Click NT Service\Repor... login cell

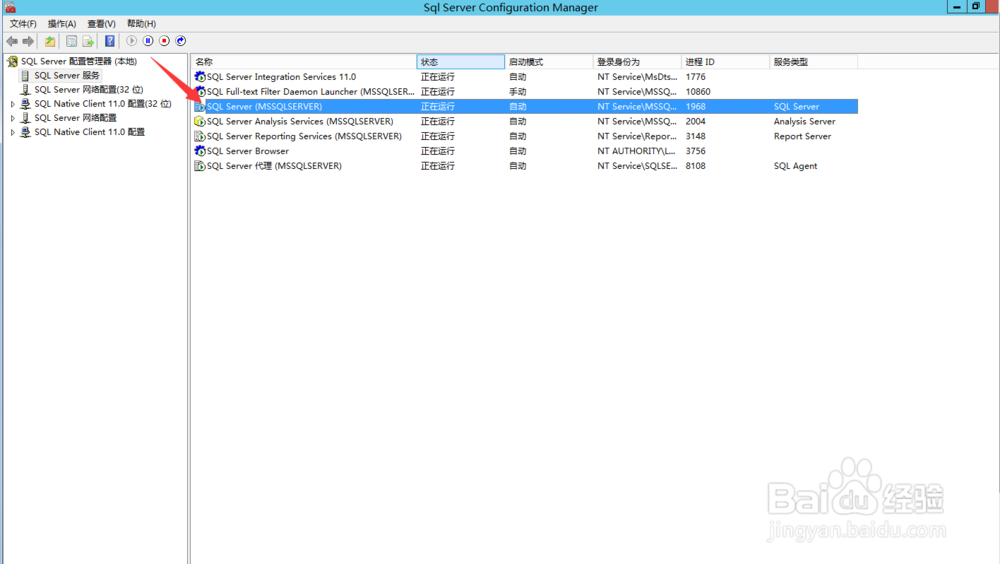[x=636, y=136]
